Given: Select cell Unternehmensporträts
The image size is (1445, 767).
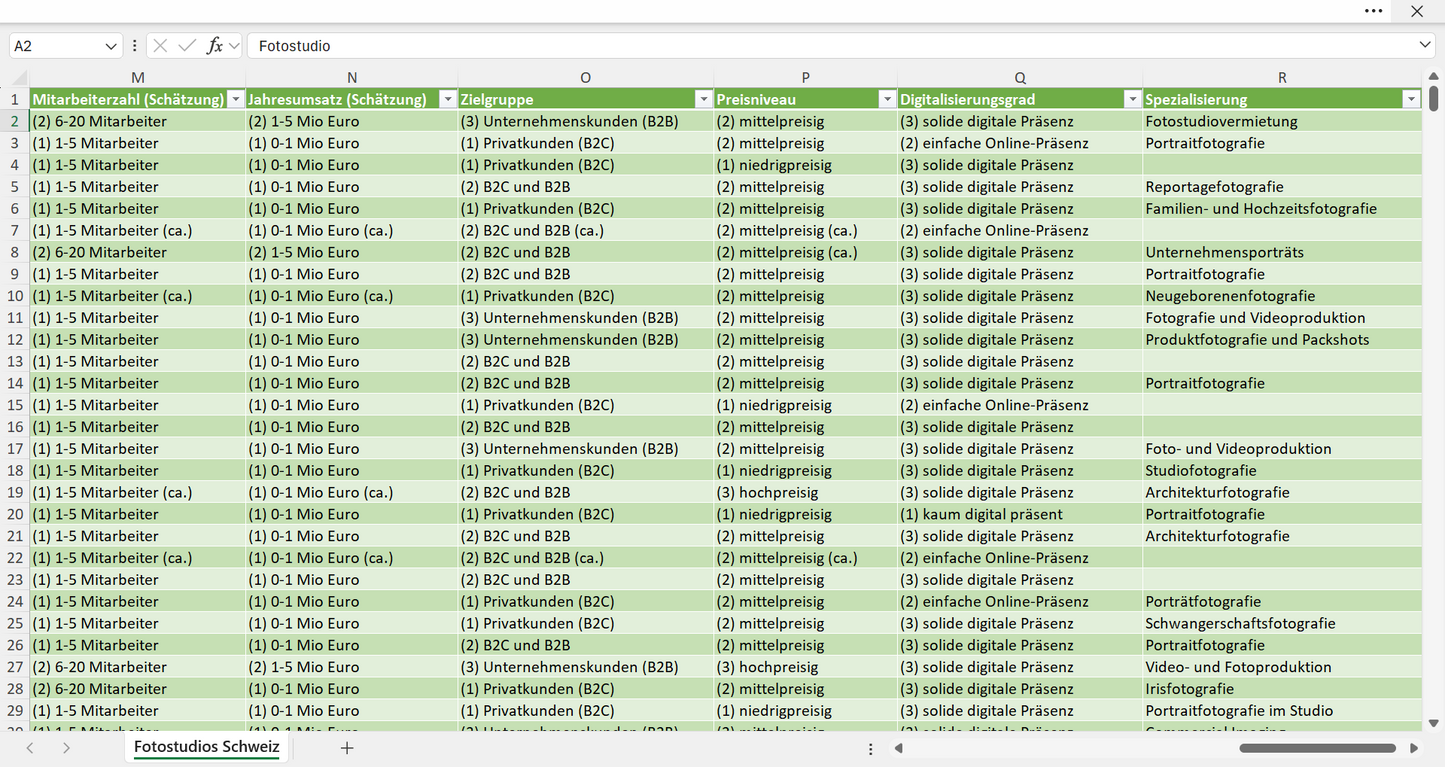Looking at the screenshot, I should click(1282, 252).
